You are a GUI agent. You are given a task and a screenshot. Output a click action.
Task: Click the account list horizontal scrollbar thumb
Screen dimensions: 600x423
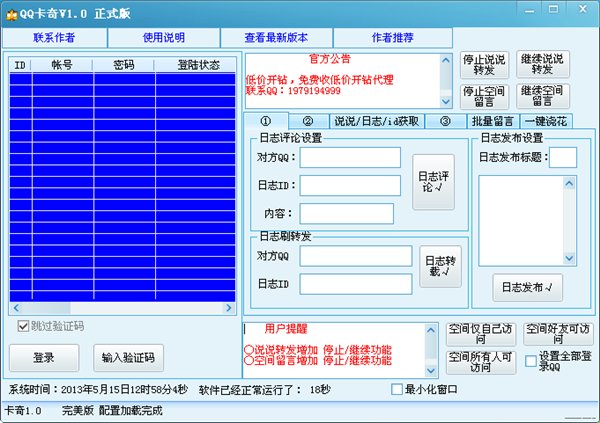46,308
